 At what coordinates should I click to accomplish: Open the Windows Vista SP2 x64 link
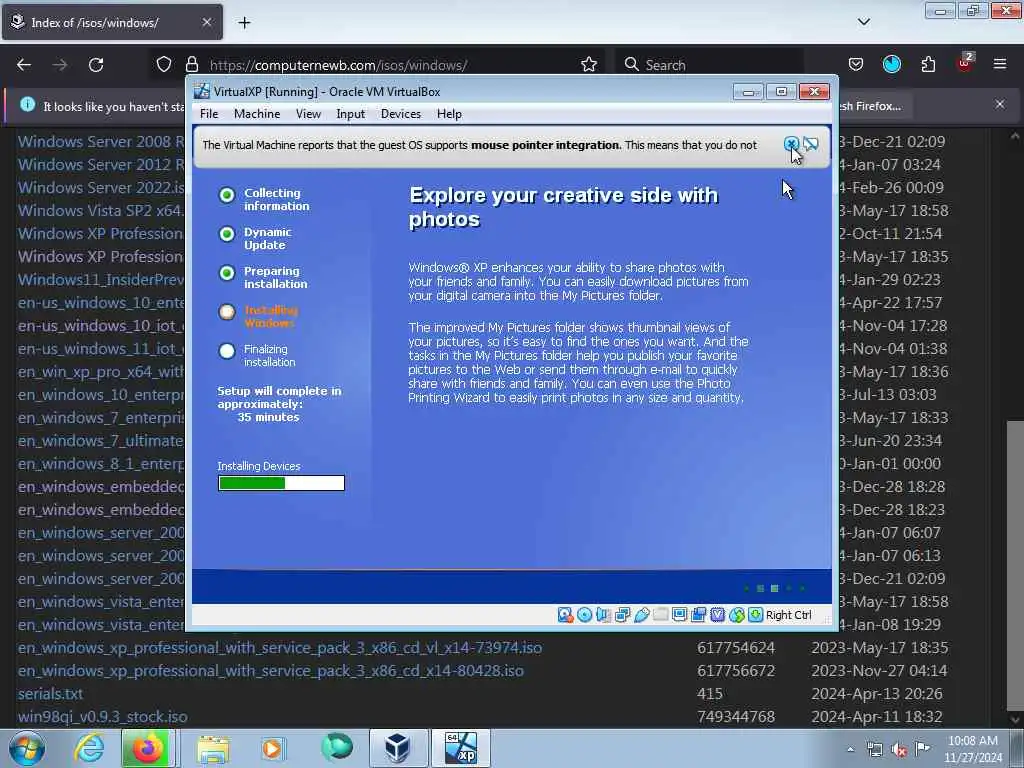coord(101,210)
